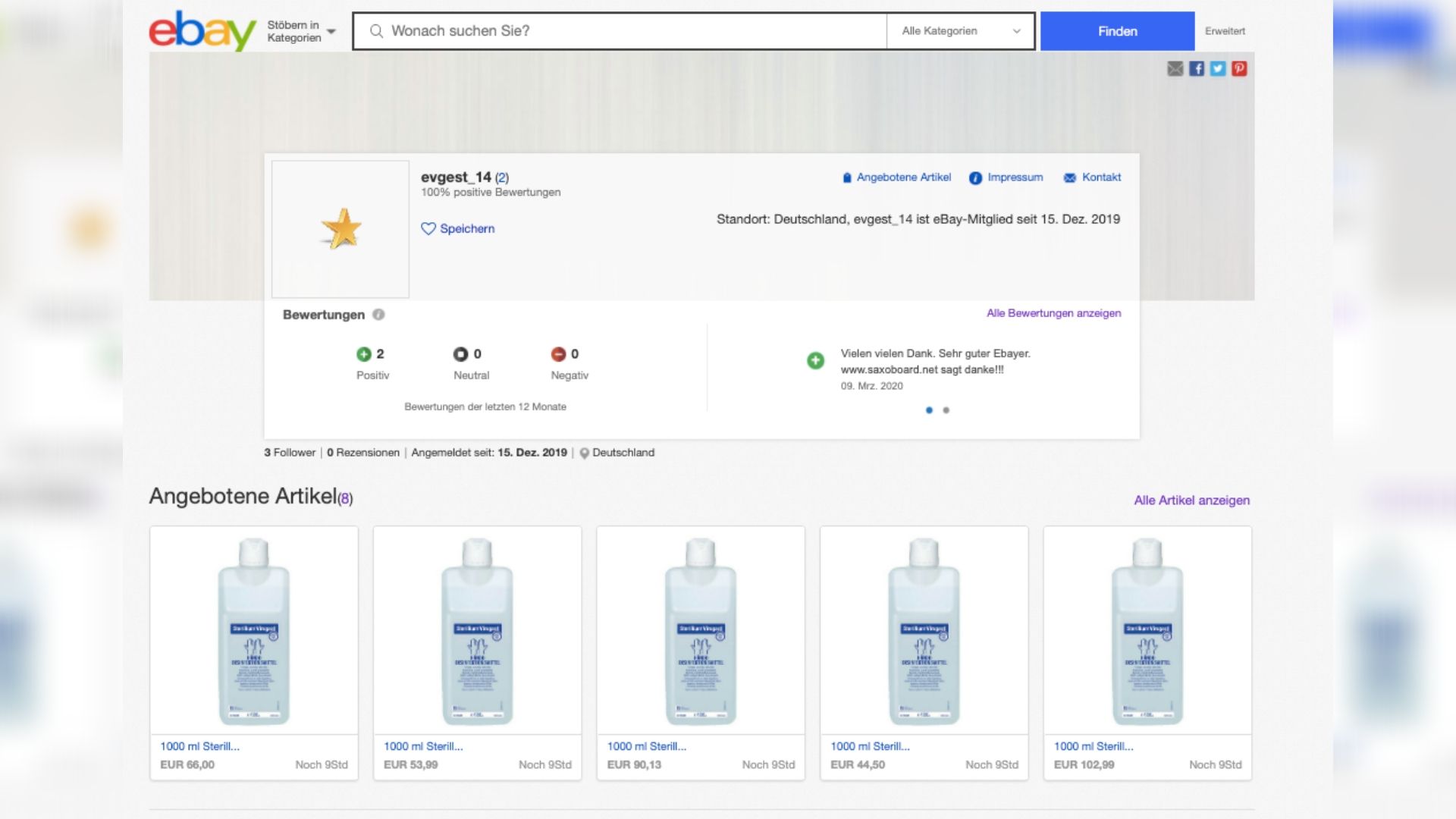Click the seller's gold star avatar
The image size is (1456, 819).
point(340,229)
